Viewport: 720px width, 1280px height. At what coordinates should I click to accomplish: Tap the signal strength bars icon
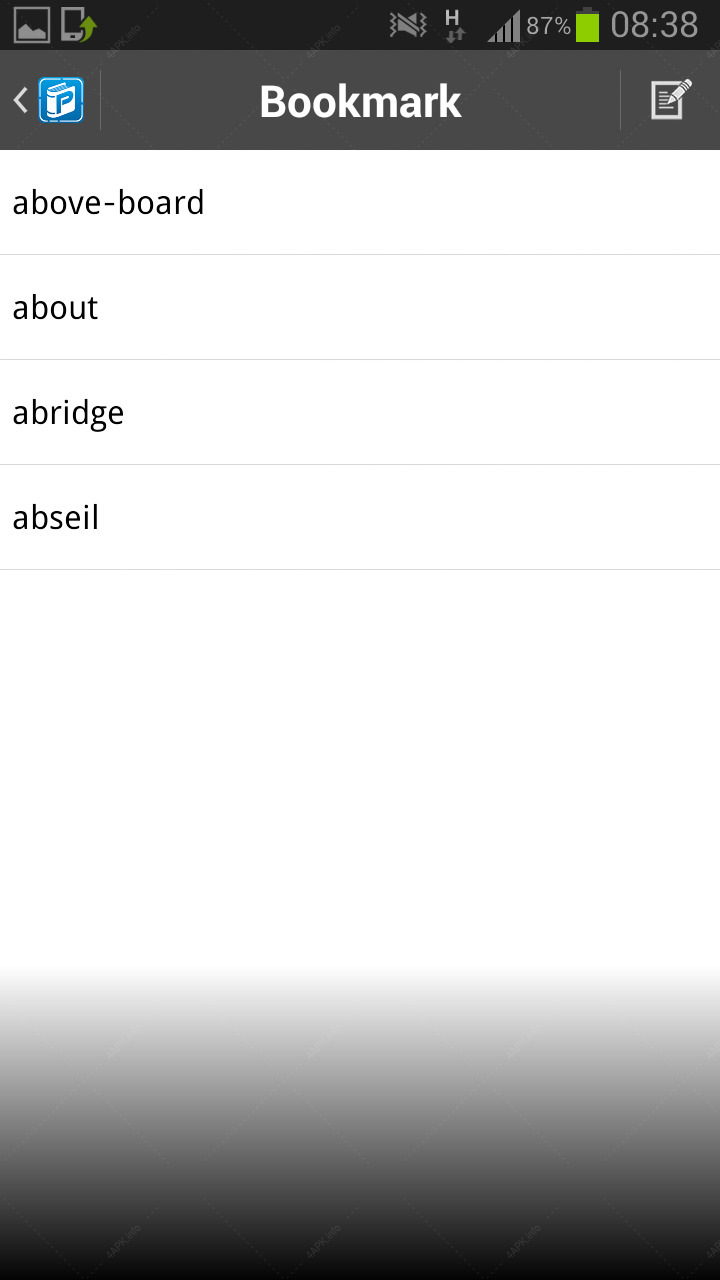504,26
